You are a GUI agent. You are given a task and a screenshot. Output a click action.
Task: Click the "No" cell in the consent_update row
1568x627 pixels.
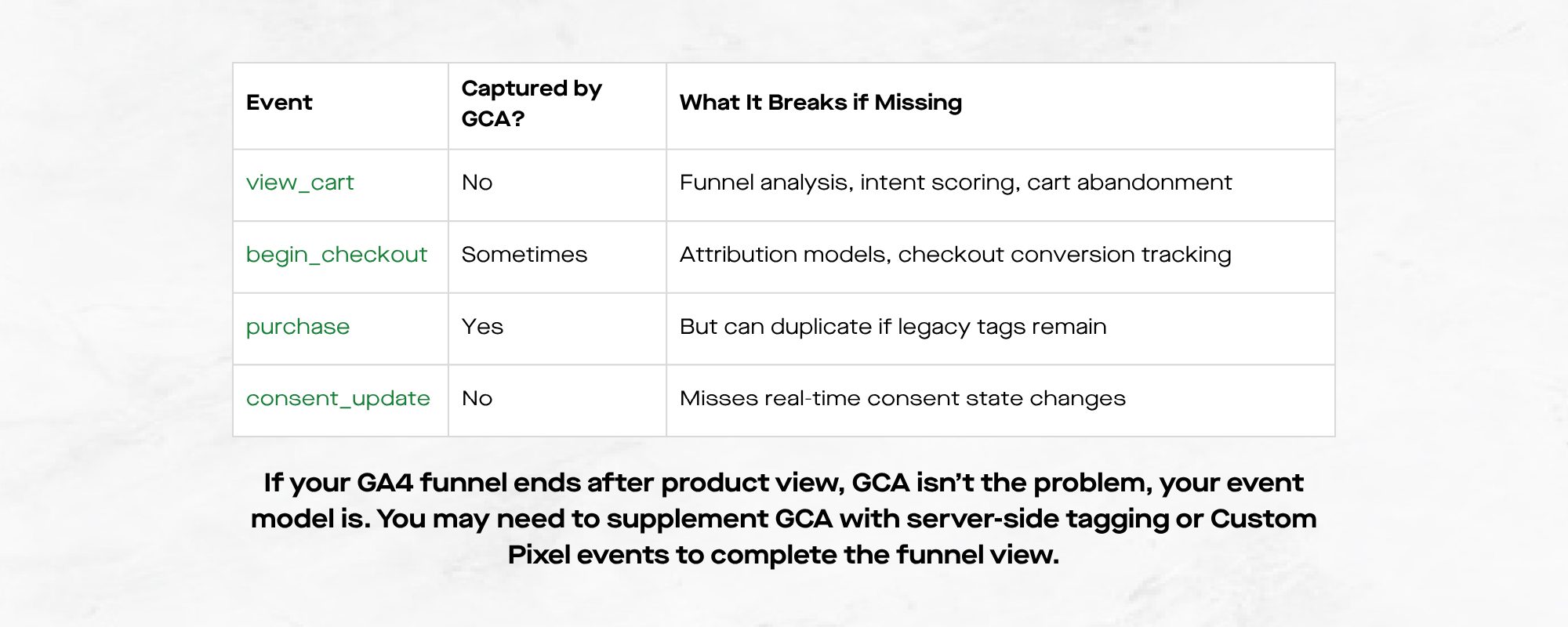click(477, 399)
